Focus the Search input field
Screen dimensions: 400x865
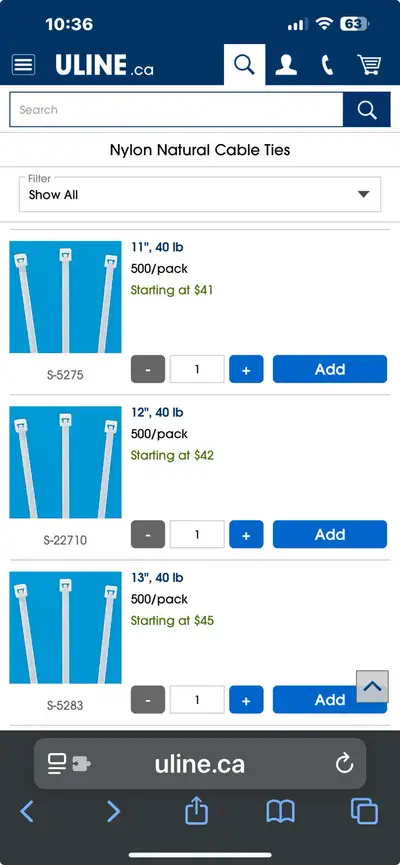(177, 110)
